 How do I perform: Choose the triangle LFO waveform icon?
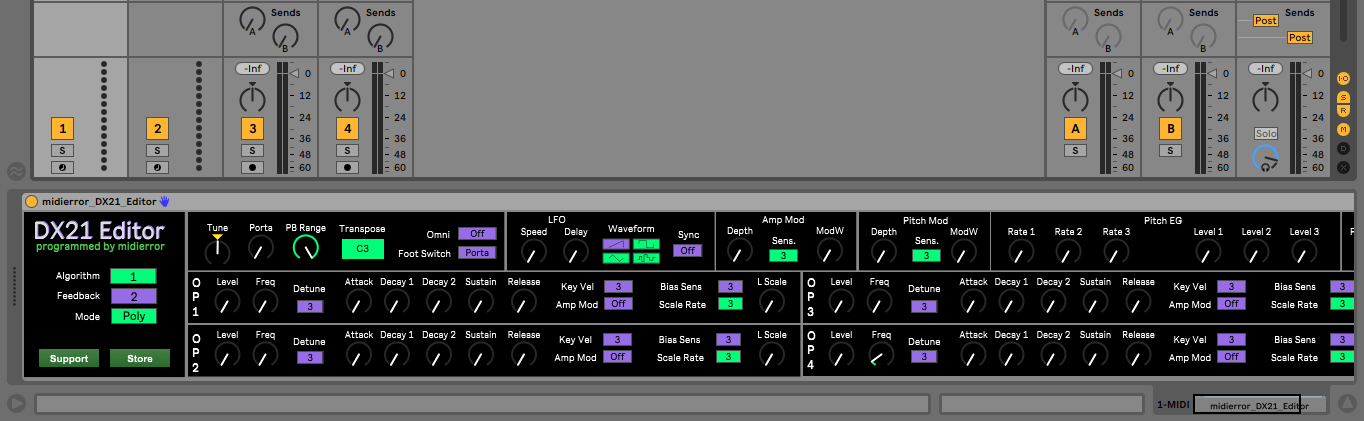tap(616, 258)
